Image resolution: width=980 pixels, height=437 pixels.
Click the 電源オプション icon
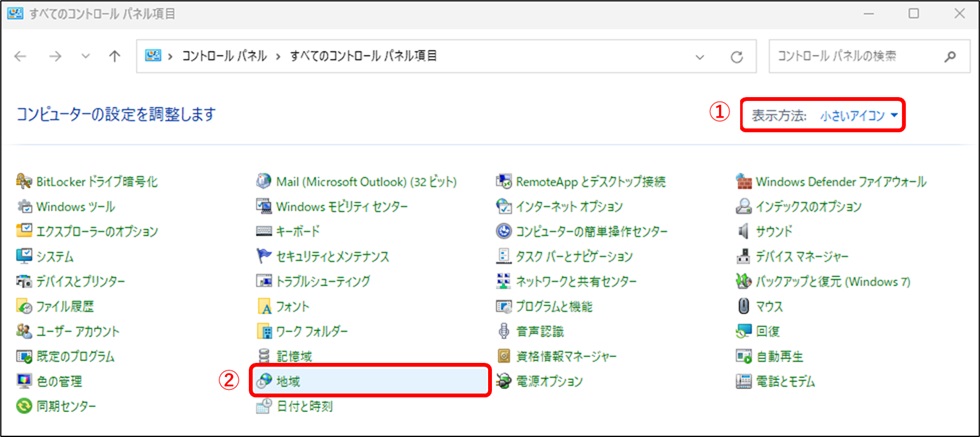click(x=505, y=381)
